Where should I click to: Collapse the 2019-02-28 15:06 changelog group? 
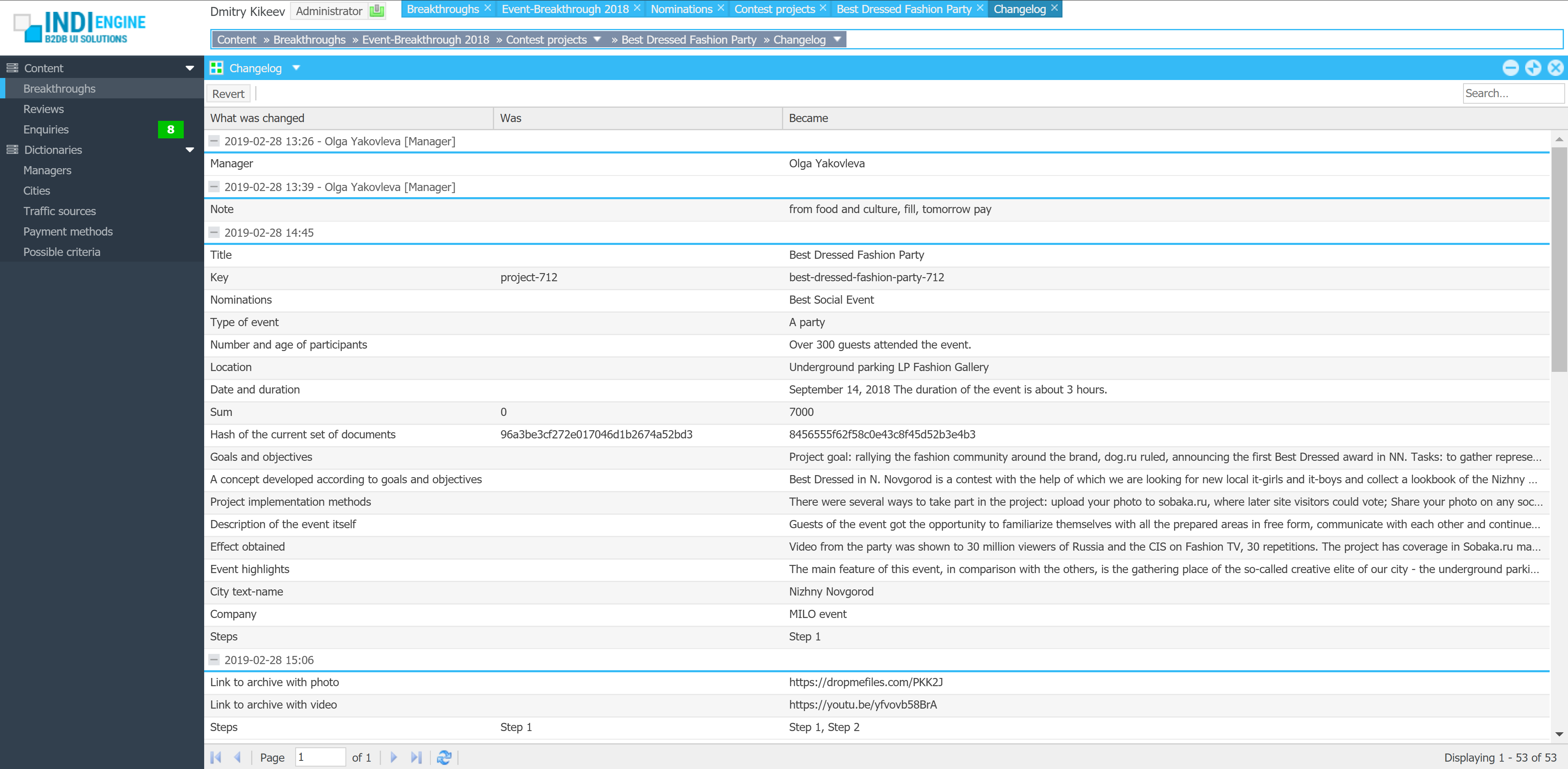[x=214, y=660]
